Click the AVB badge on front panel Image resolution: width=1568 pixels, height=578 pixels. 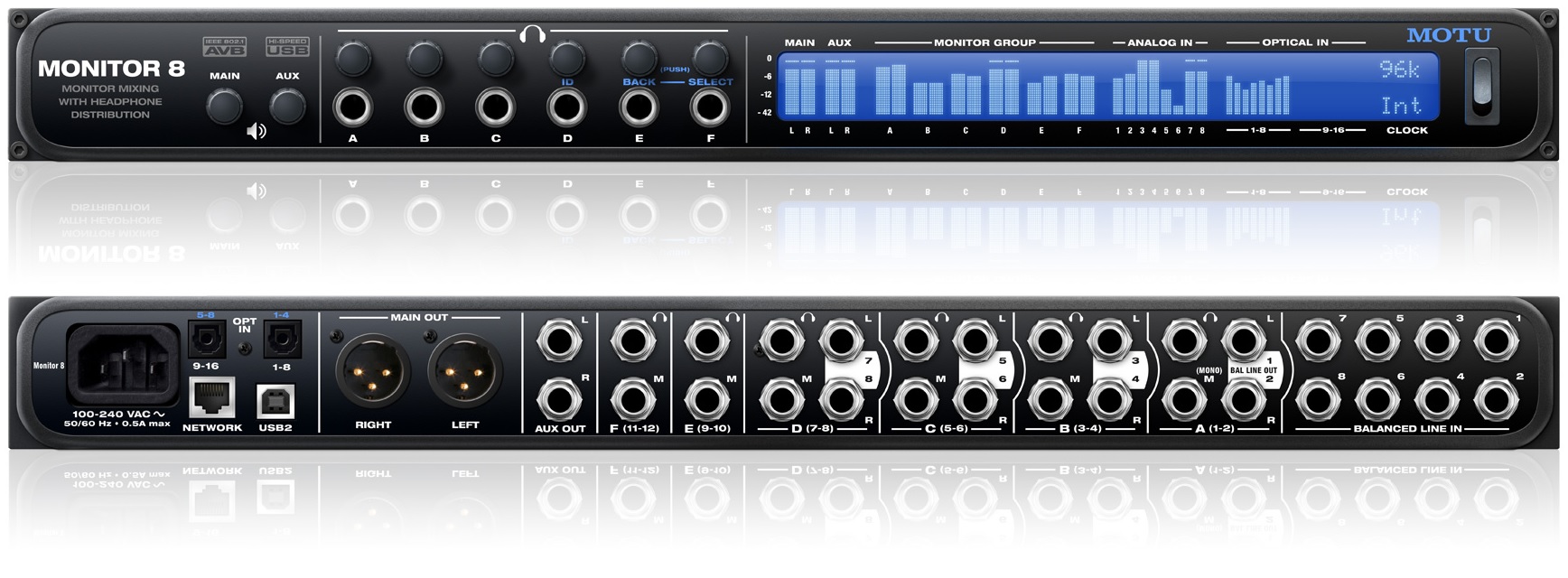224,47
